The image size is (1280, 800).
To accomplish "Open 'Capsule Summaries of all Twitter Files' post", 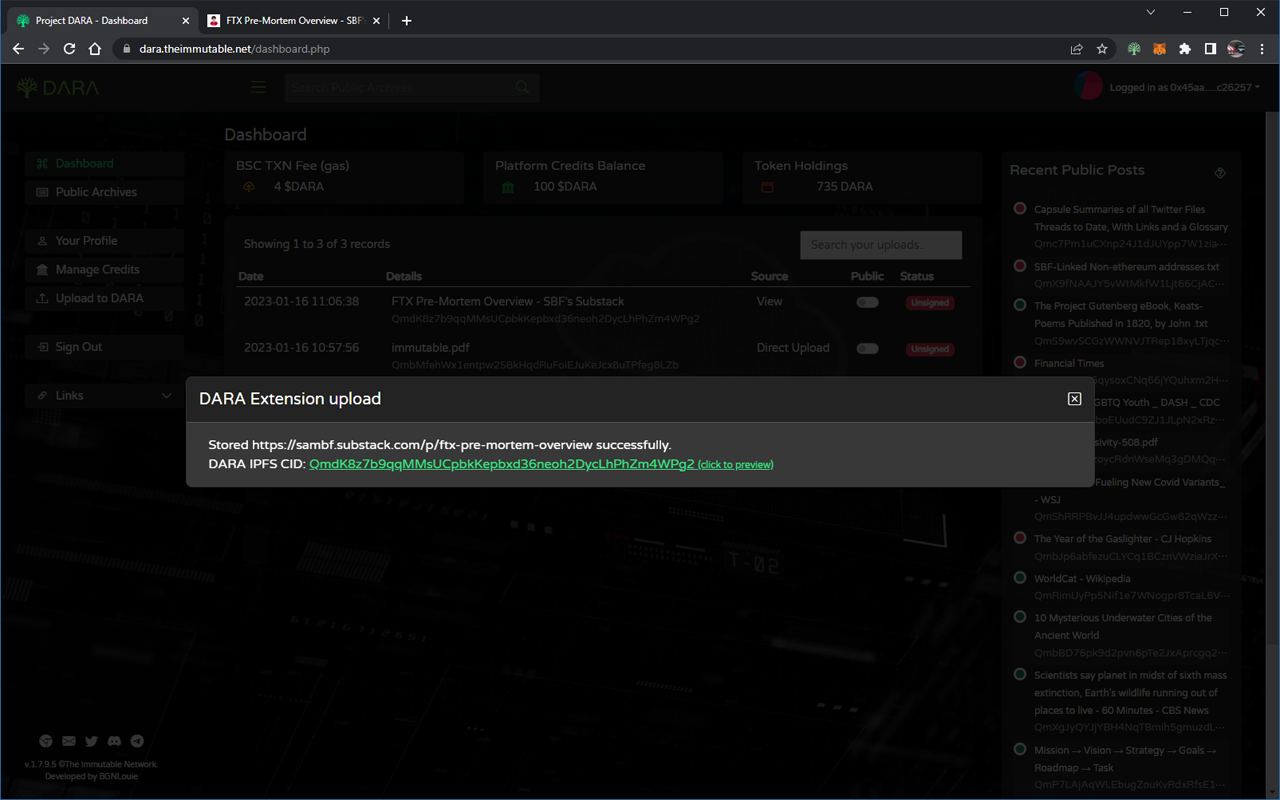I will [x=1131, y=218].
